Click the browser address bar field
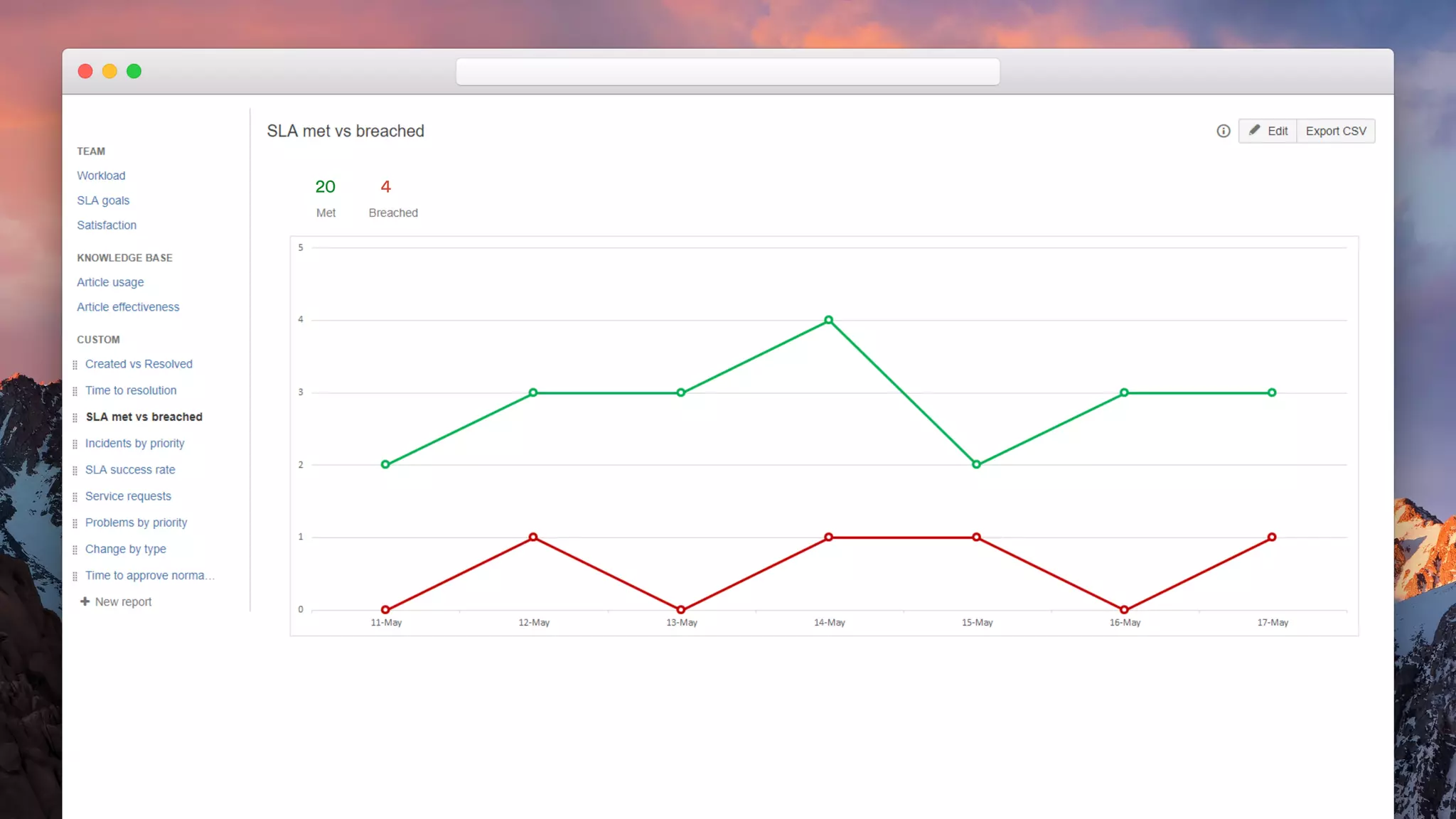The image size is (1456, 819). (727, 72)
